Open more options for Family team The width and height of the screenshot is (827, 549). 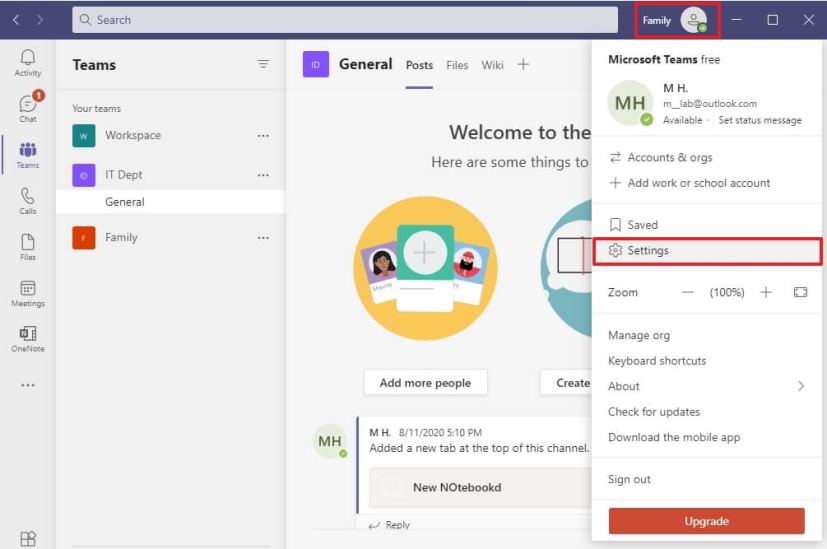[x=263, y=238]
